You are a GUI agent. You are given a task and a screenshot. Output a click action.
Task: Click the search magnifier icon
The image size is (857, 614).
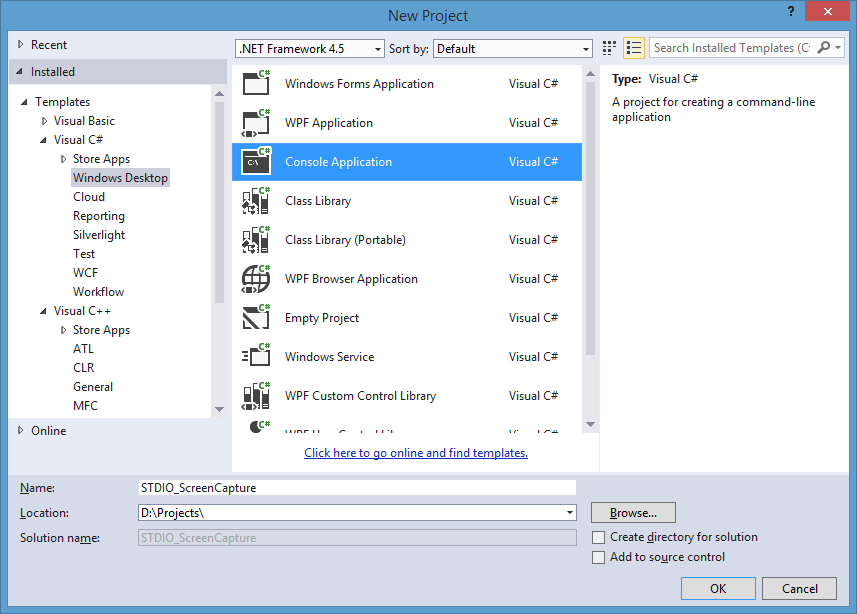click(823, 48)
